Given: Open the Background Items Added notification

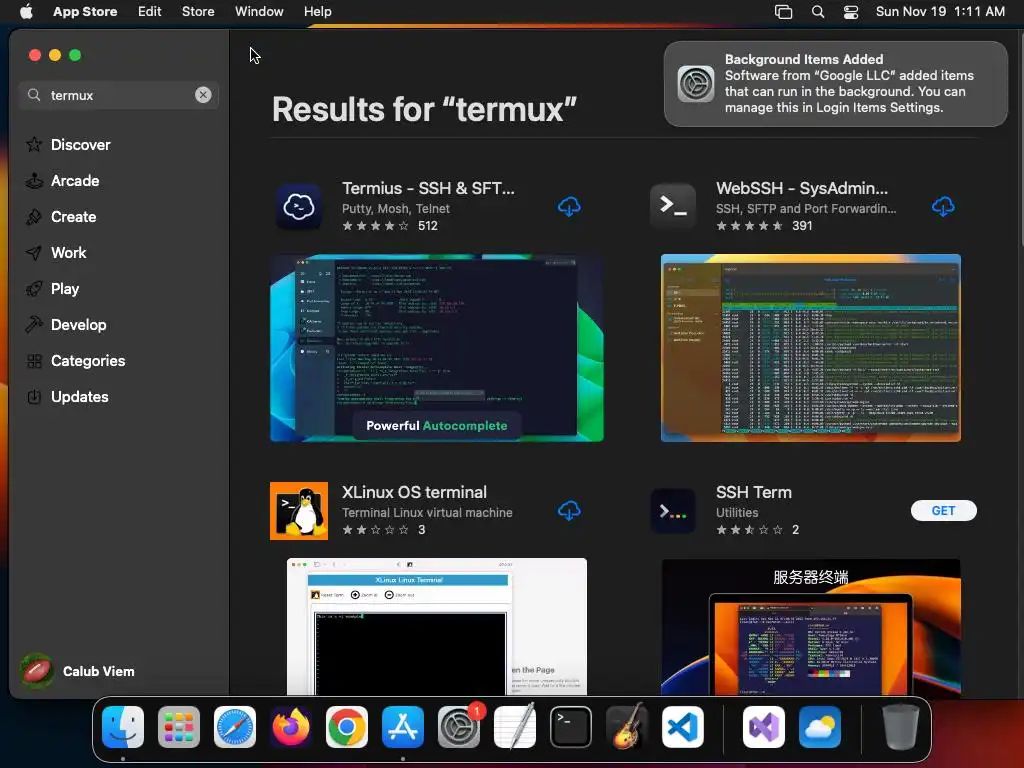Looking at the screenshot, I should pyautogui.click(x=835, y=84).
